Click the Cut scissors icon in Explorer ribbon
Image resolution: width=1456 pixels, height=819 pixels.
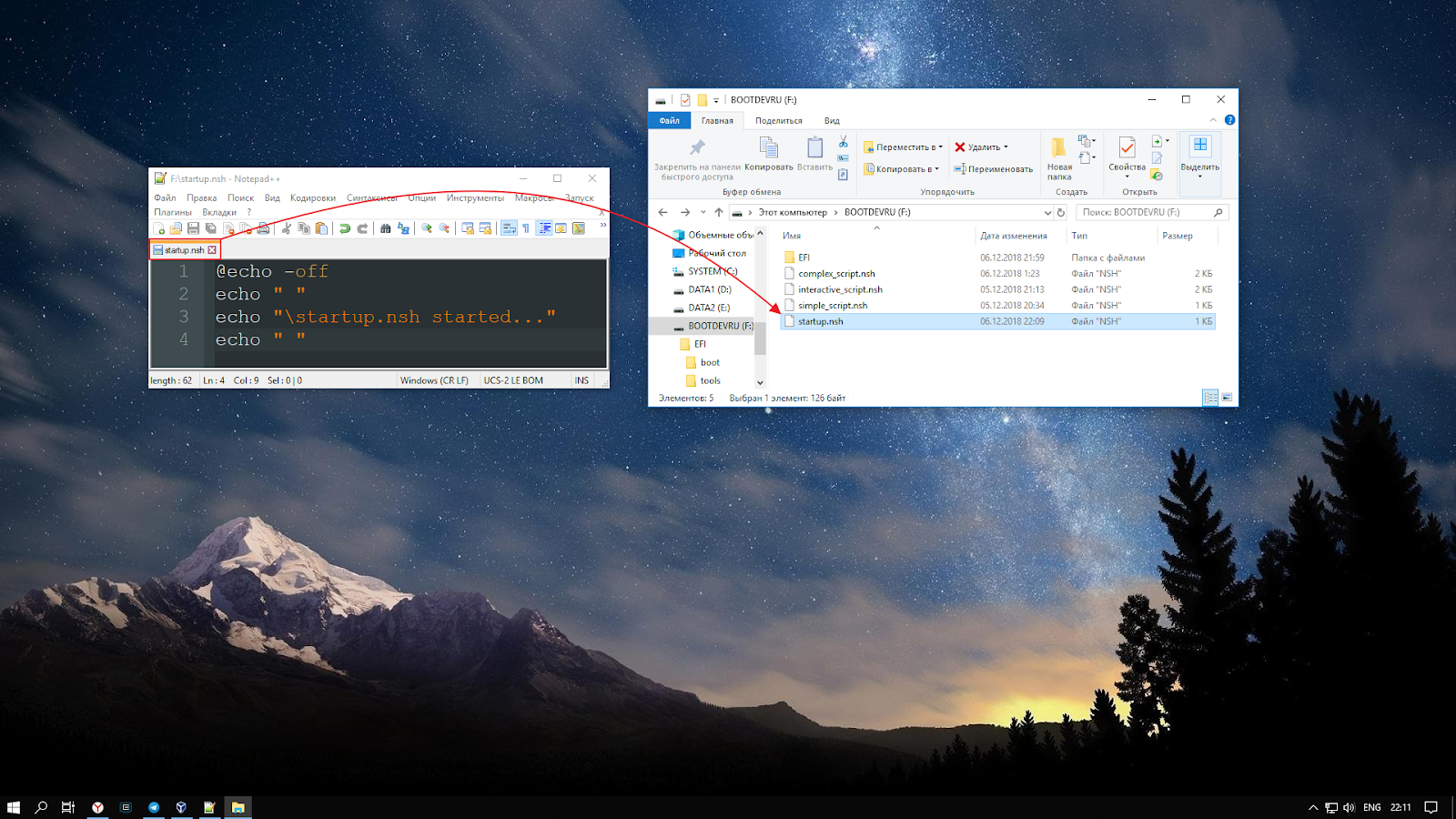point(844,142)
